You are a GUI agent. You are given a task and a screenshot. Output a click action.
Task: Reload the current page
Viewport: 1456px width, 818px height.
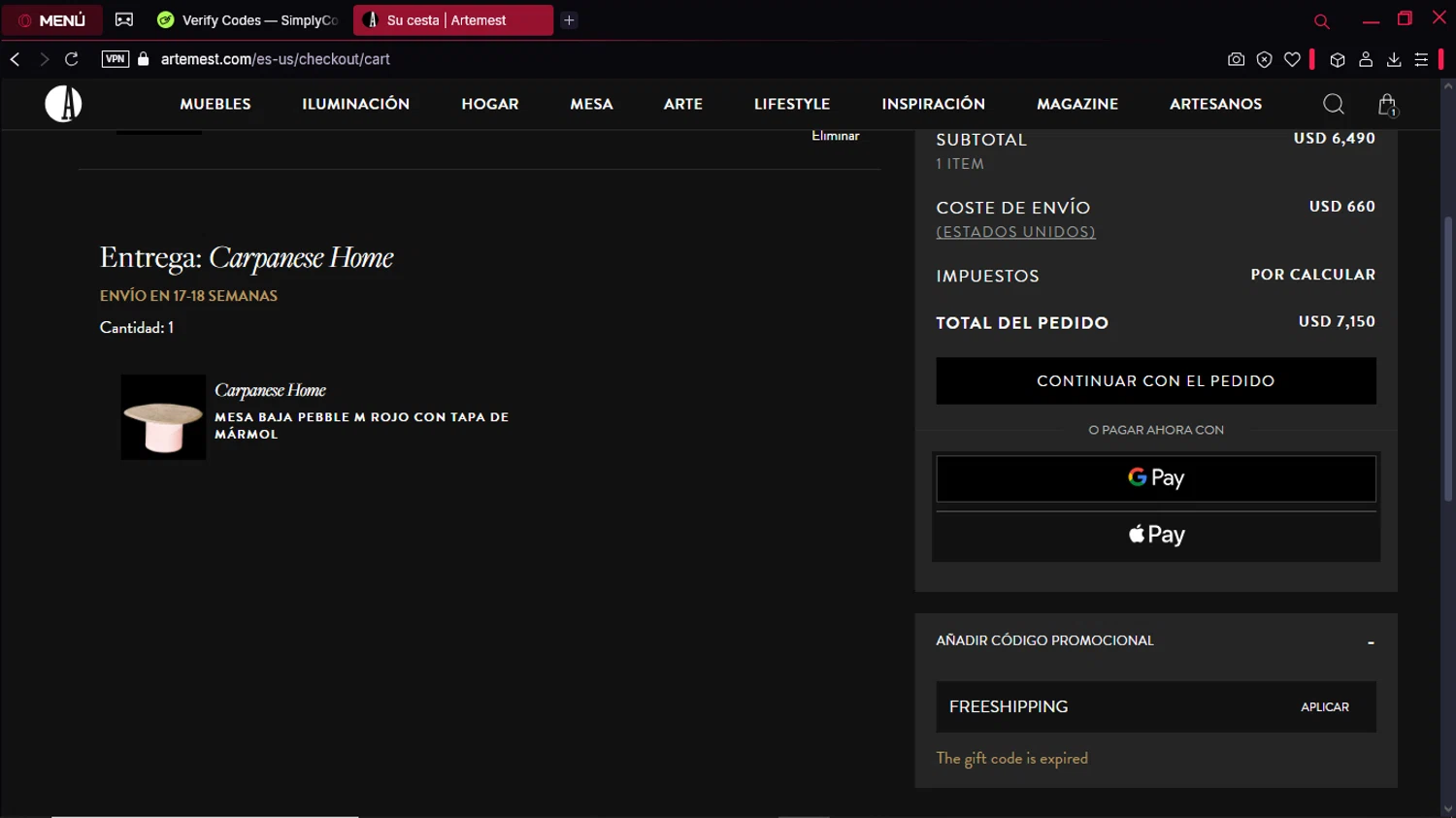click(72, 59)
